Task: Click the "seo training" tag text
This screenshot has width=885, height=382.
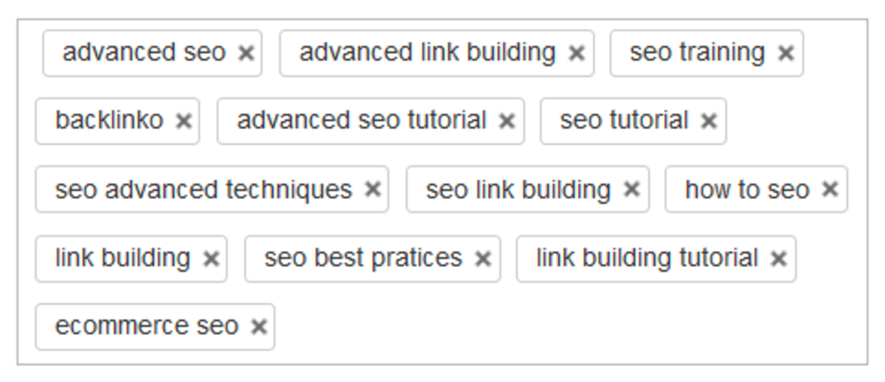Action: click(697, 52)
